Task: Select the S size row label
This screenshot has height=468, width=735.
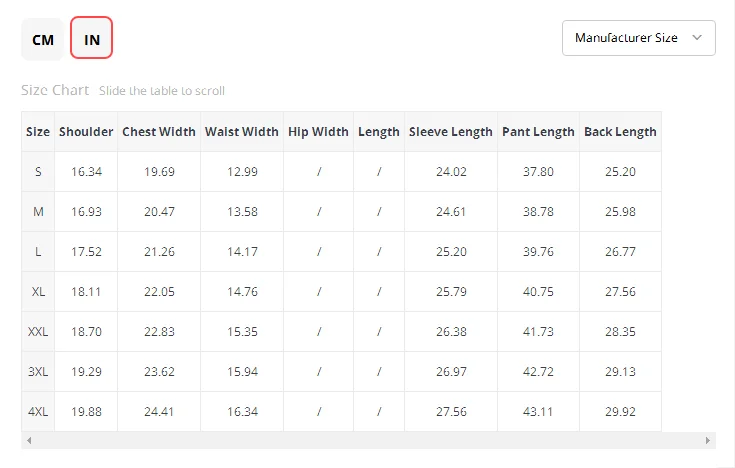Action: [x=38, y=172]
